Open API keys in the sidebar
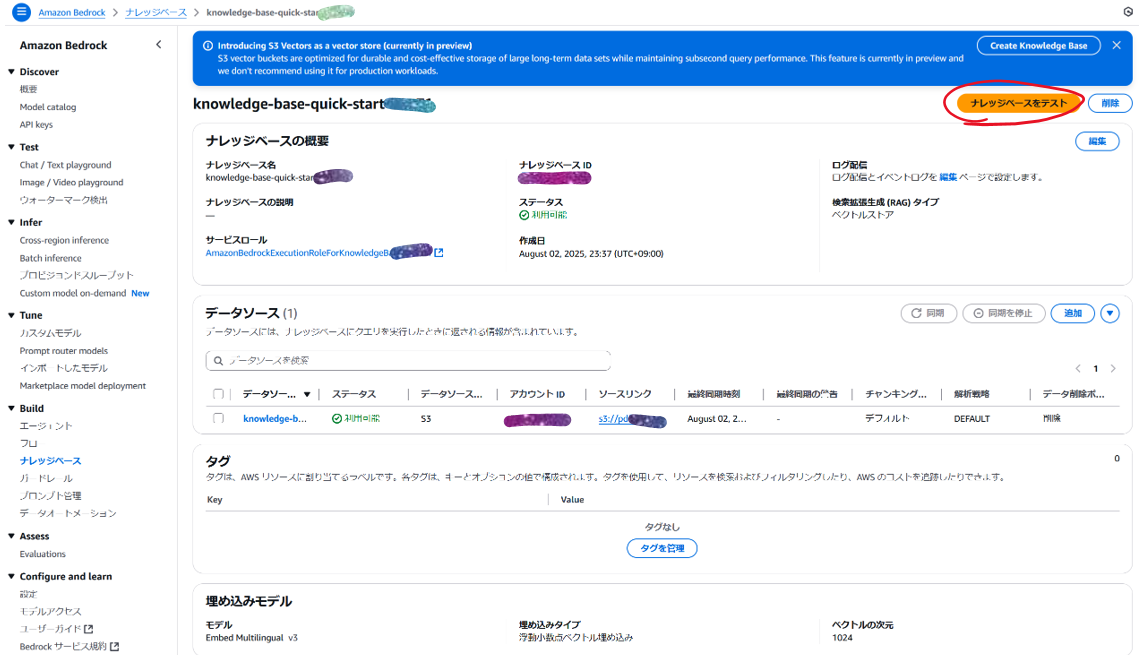Screen dimensions: 1143x655 click(x=36, y=125)
